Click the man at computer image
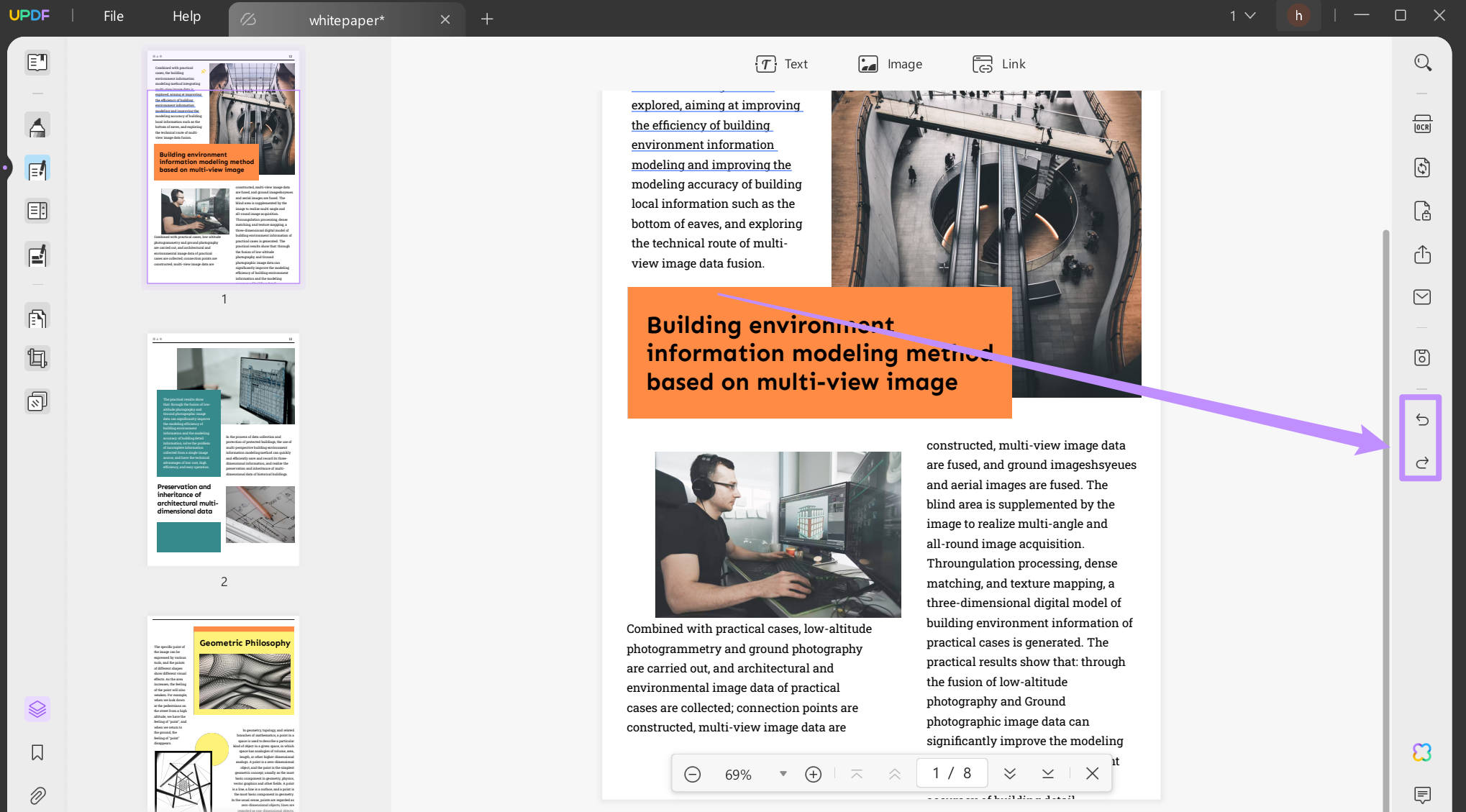Viewport: 1466px width, 812px height. pos(778,534)
